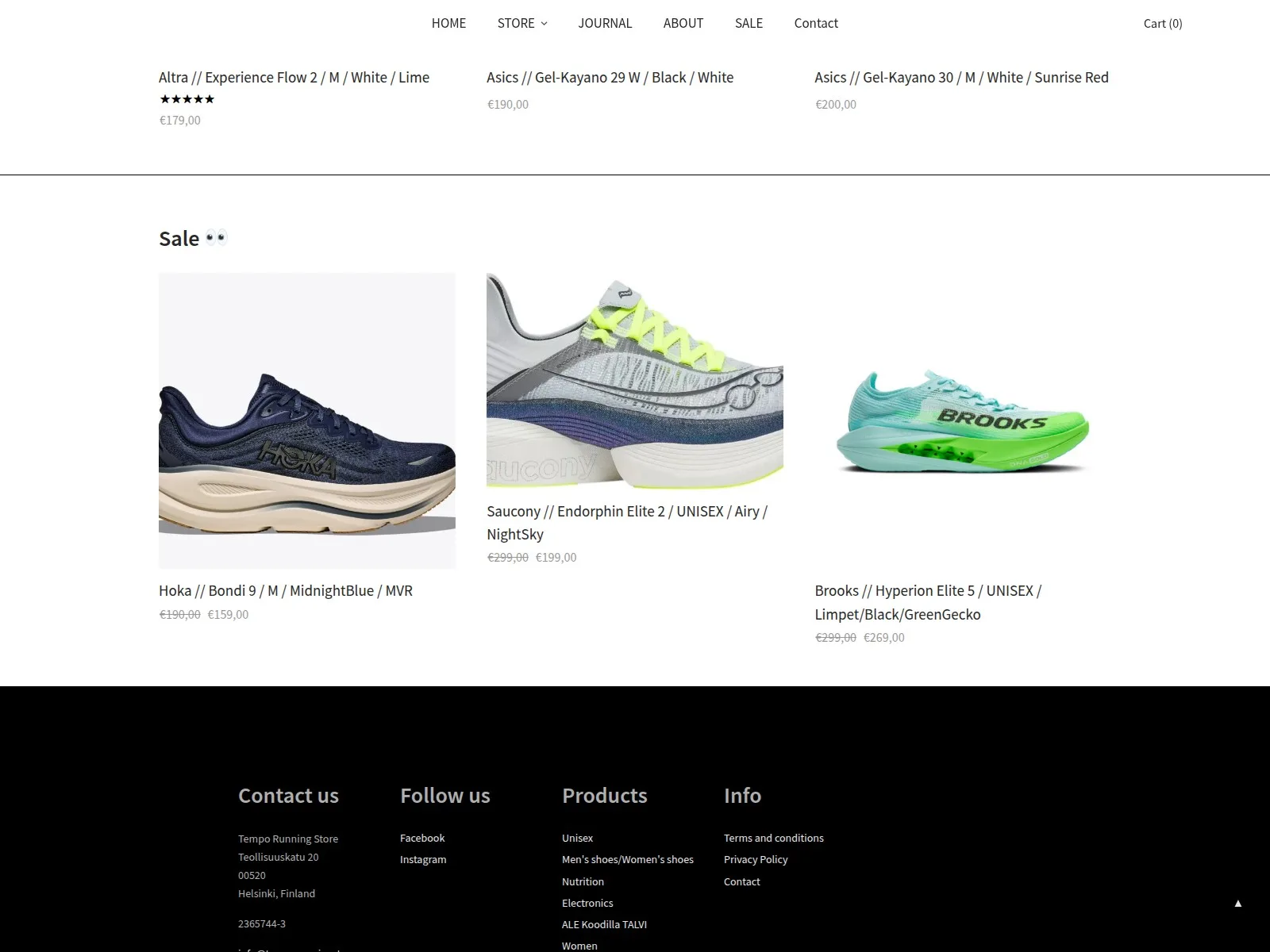Image resolution: width=1270 pixels, height=952 pixels.
Task: Open Men's shoes/Women's shoes footer link
Action: pyautogui.click(x=628, y=859)
